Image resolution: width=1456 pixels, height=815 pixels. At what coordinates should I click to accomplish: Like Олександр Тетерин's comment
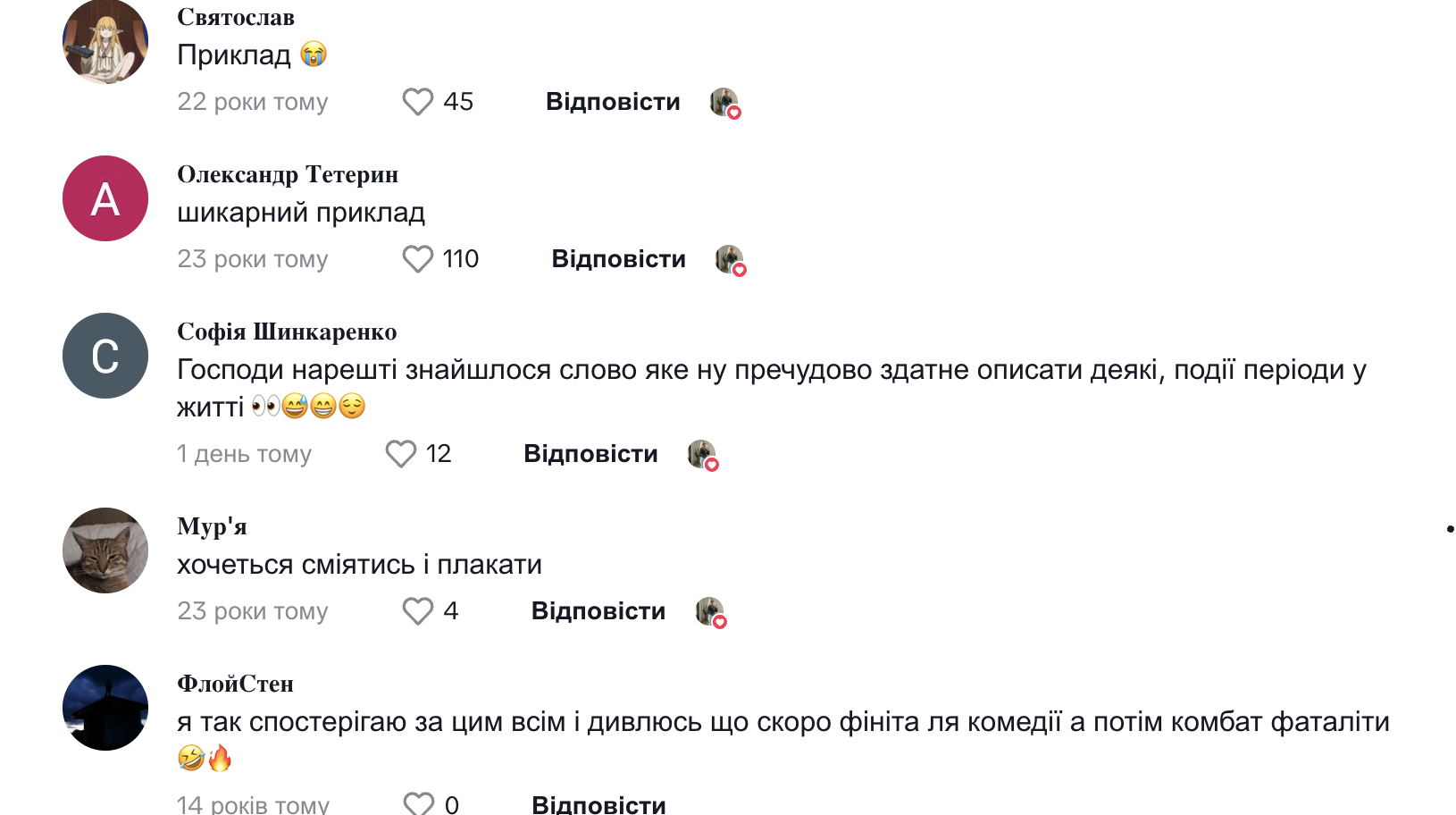[417, 259]
